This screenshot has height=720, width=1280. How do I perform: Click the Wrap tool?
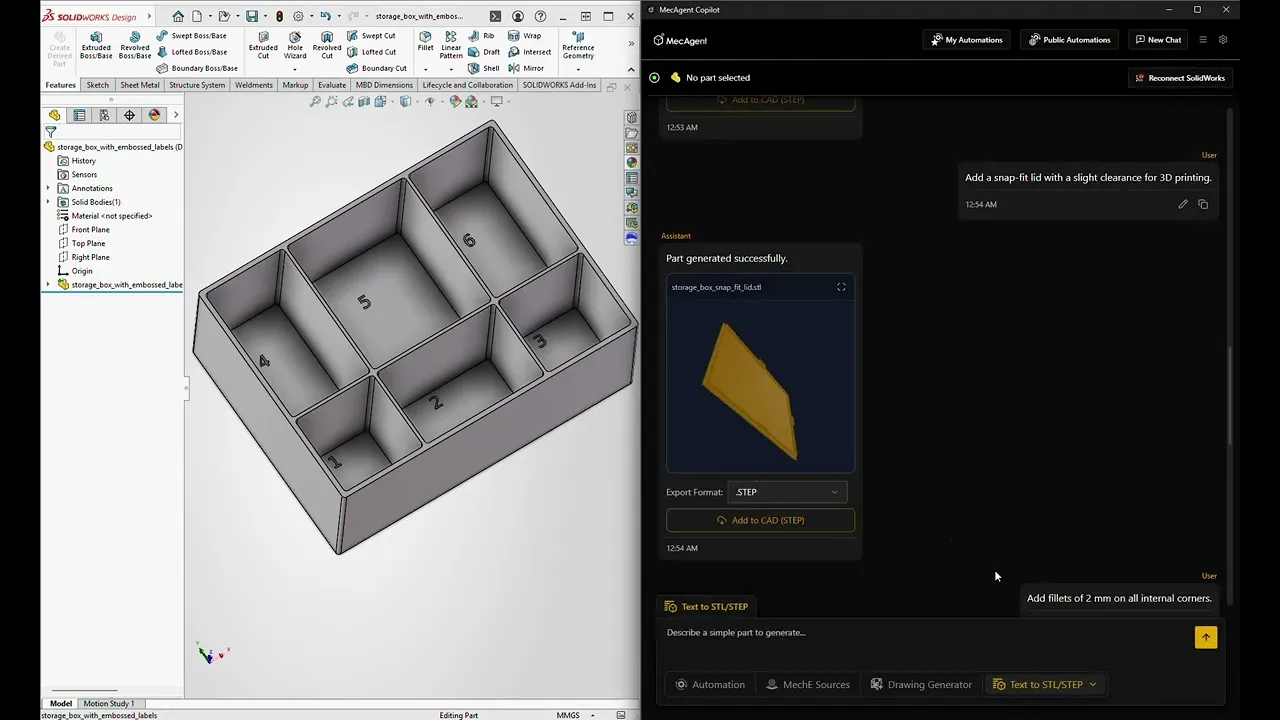524,35
